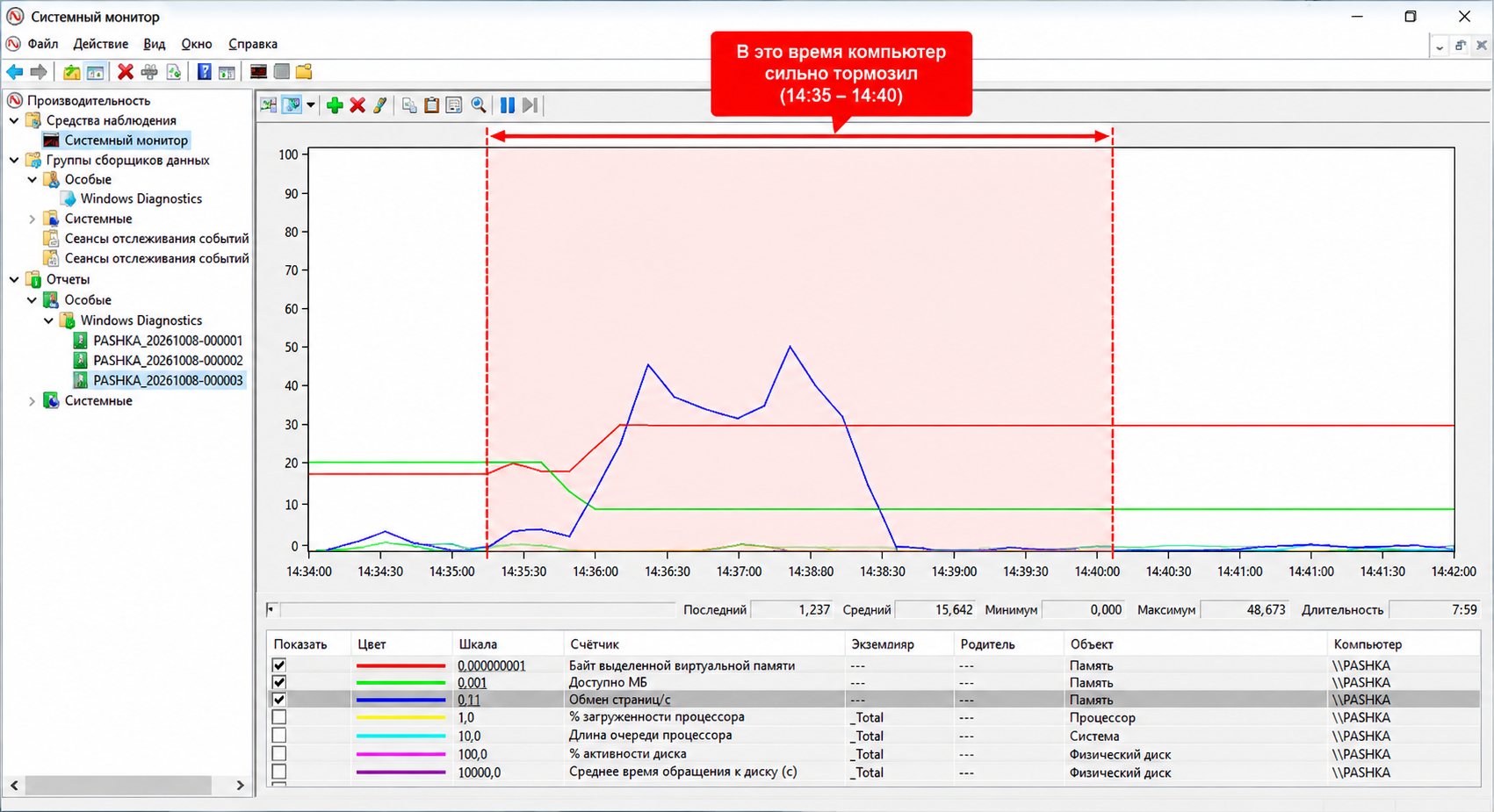Click the time range slider below the graph
Image resolution: width=1494 pixels, height=812 pixels.
click(473, 609)
